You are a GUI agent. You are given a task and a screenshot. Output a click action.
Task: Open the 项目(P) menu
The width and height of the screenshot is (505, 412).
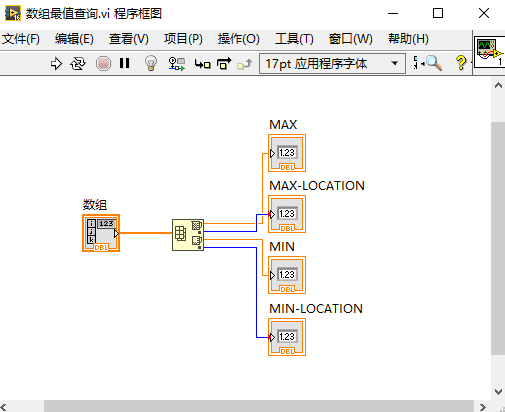click(x=183, y=39)
